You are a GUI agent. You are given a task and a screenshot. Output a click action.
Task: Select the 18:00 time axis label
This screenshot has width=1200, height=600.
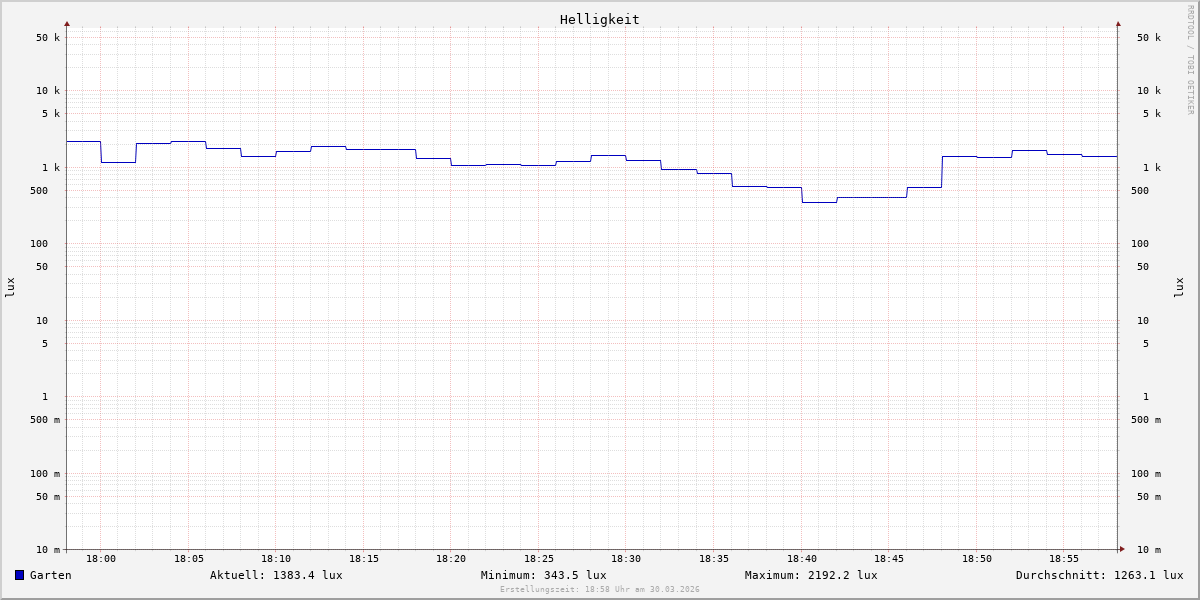[101, 559]
